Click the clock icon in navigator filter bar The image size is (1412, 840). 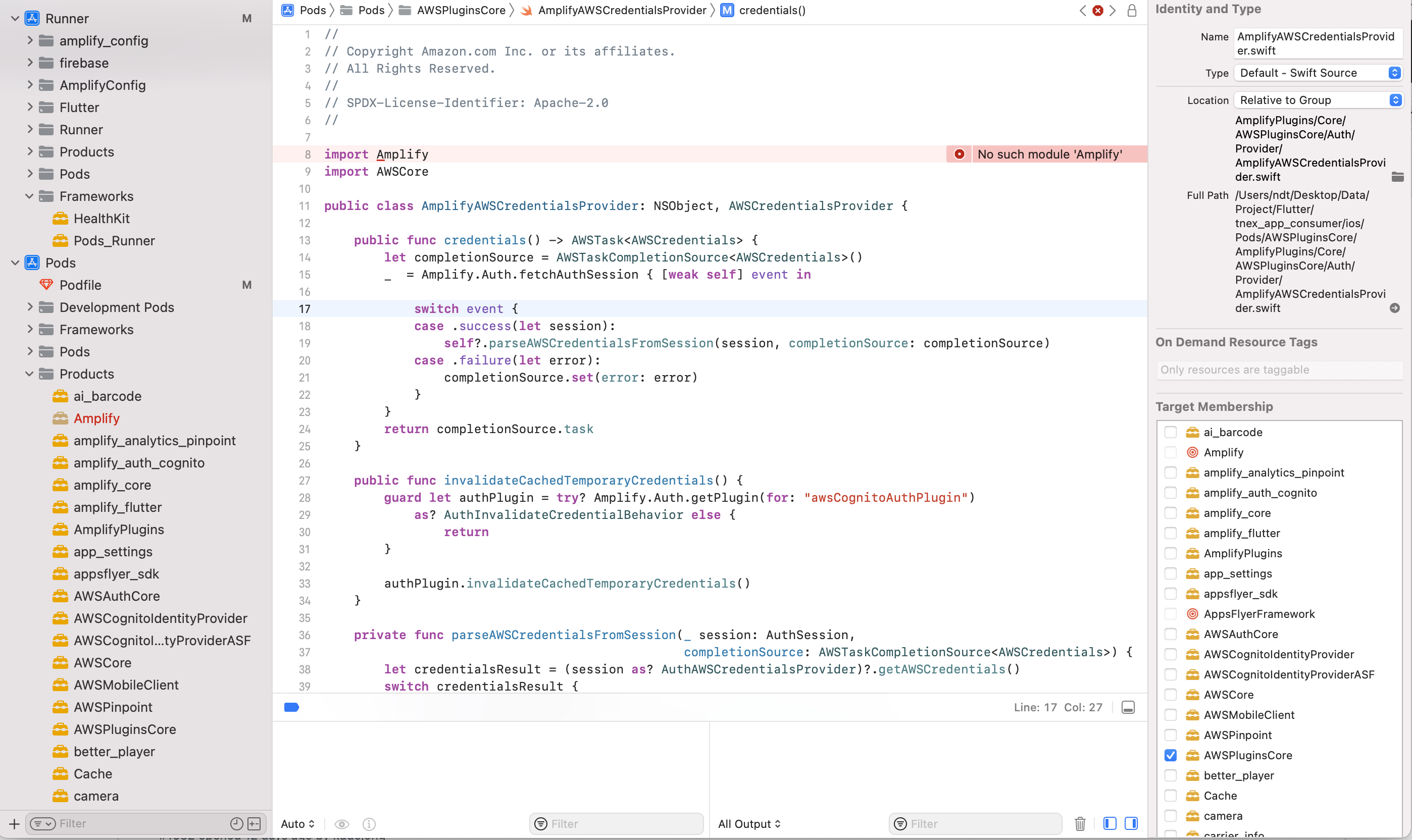(x=237, y=823)
